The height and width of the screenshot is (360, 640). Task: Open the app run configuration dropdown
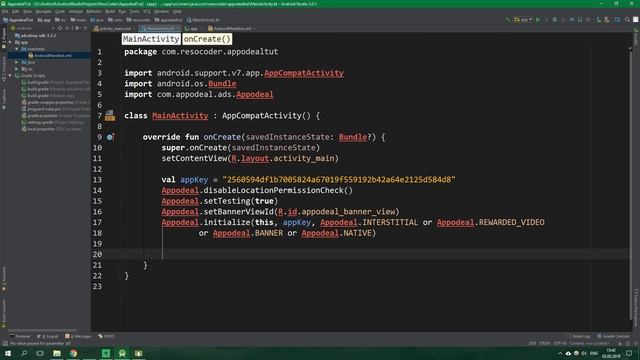coord(523,20)
